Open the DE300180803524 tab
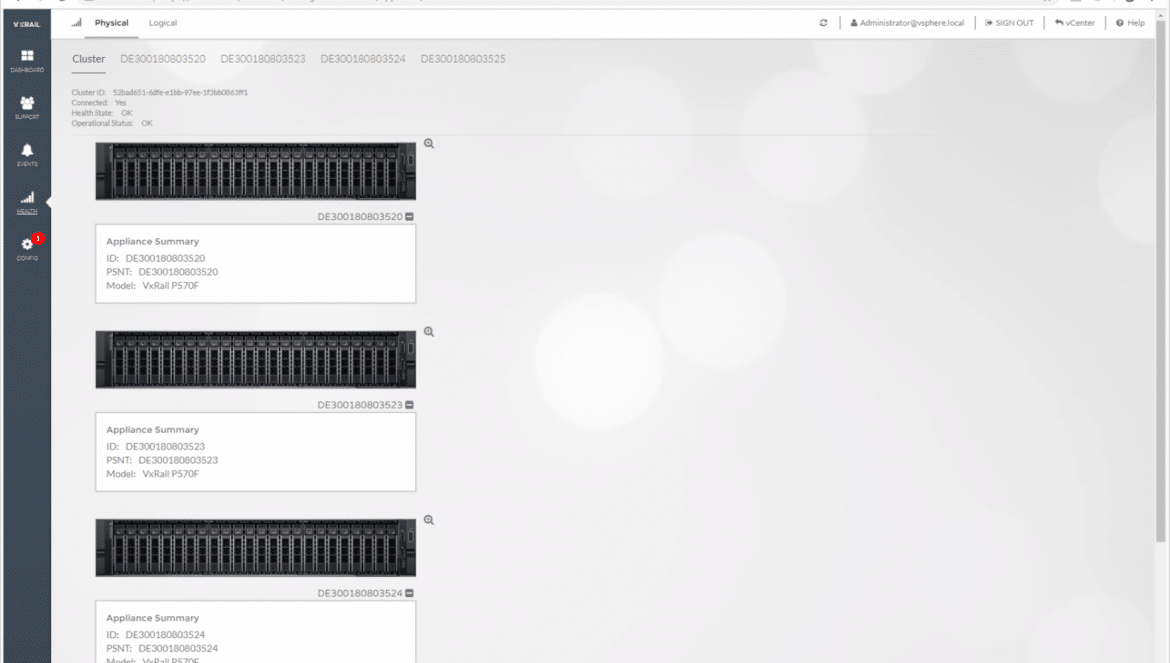Screen dimensions: 1170x663 [x=363, y=59]
